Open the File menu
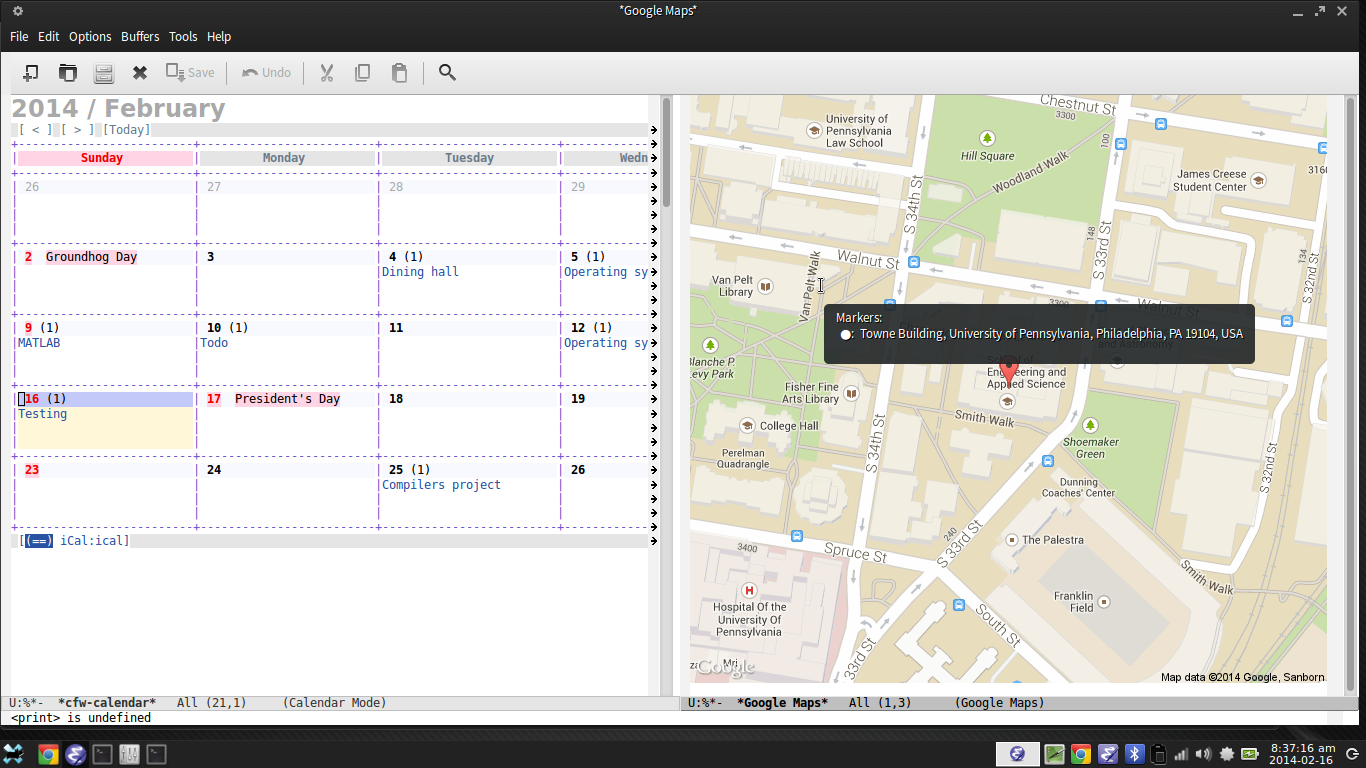1366x768 pixels. [19, 36]
